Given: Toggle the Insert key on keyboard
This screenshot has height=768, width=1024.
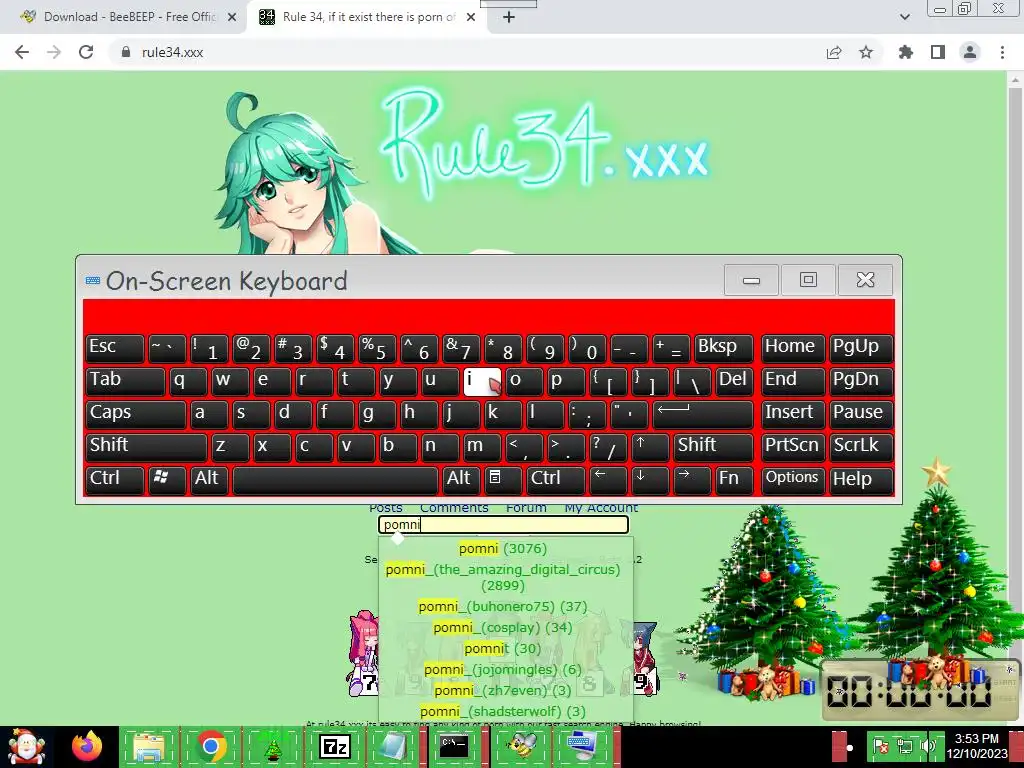Looking at the screenshot, I should pyautogui.click(x=793, y=413).
